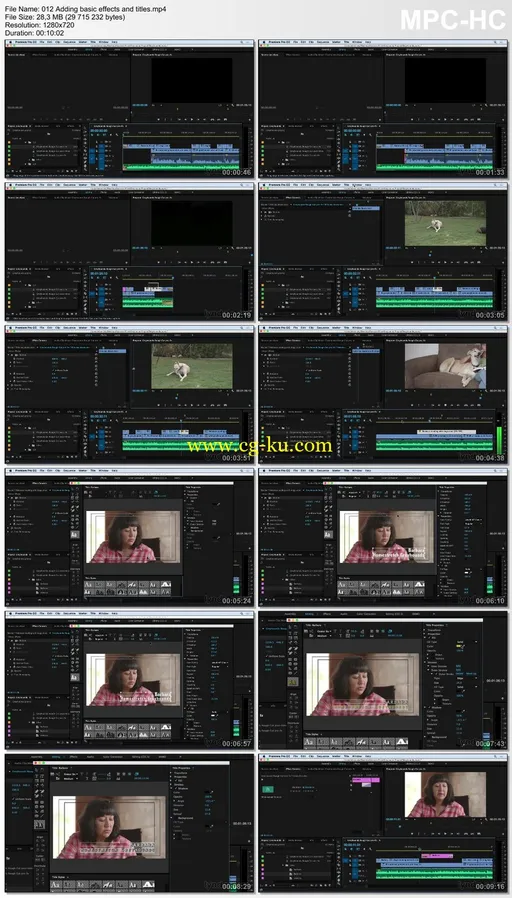Open the frame thumbnail stamped 00:06:57
The width and height of the screenshot is (512, 898).
(129, 680)
